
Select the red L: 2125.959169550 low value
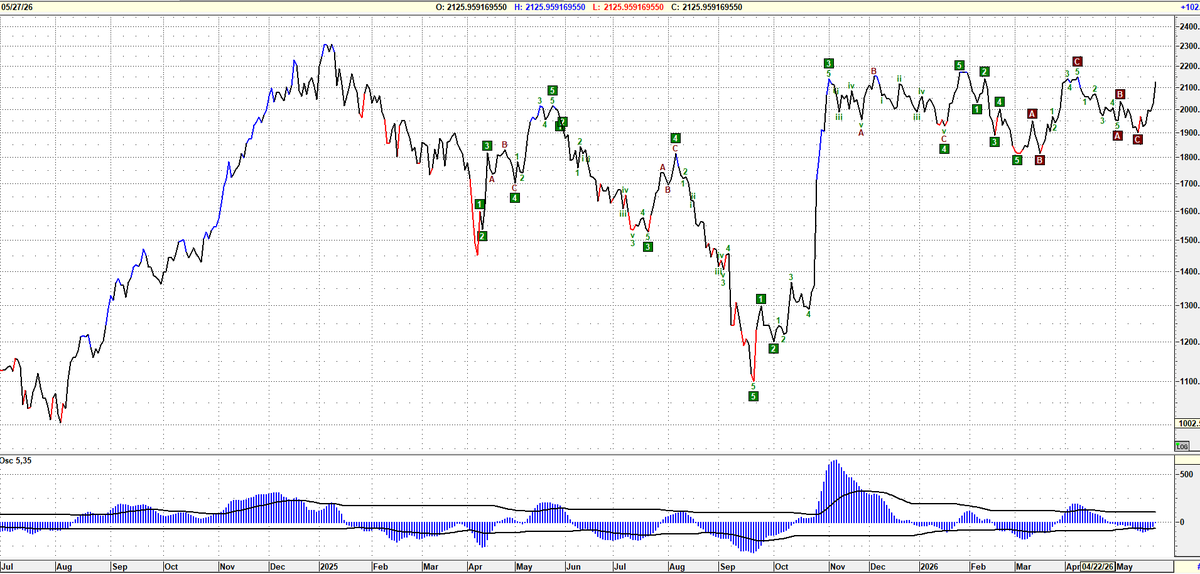point(627,6)
